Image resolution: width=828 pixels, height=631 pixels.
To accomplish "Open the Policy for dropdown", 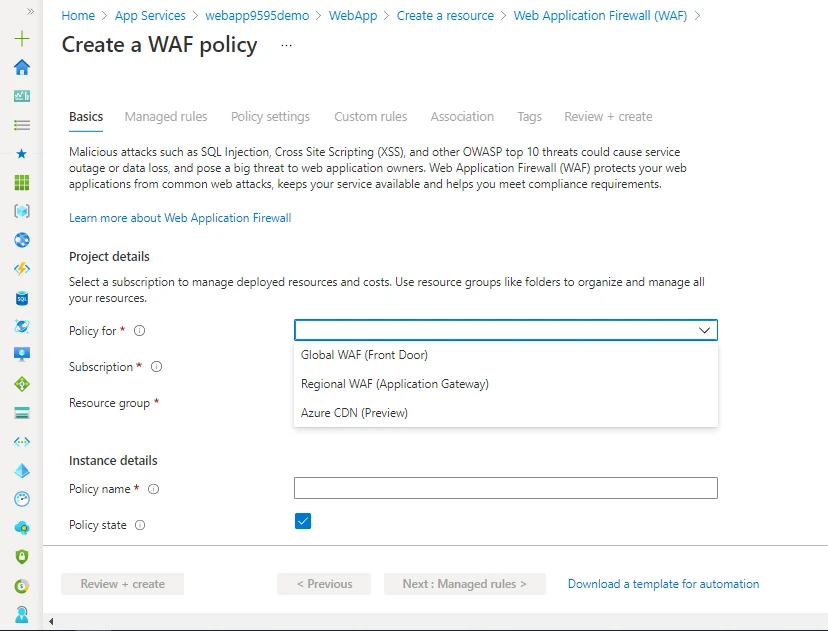I will [505, 330].
